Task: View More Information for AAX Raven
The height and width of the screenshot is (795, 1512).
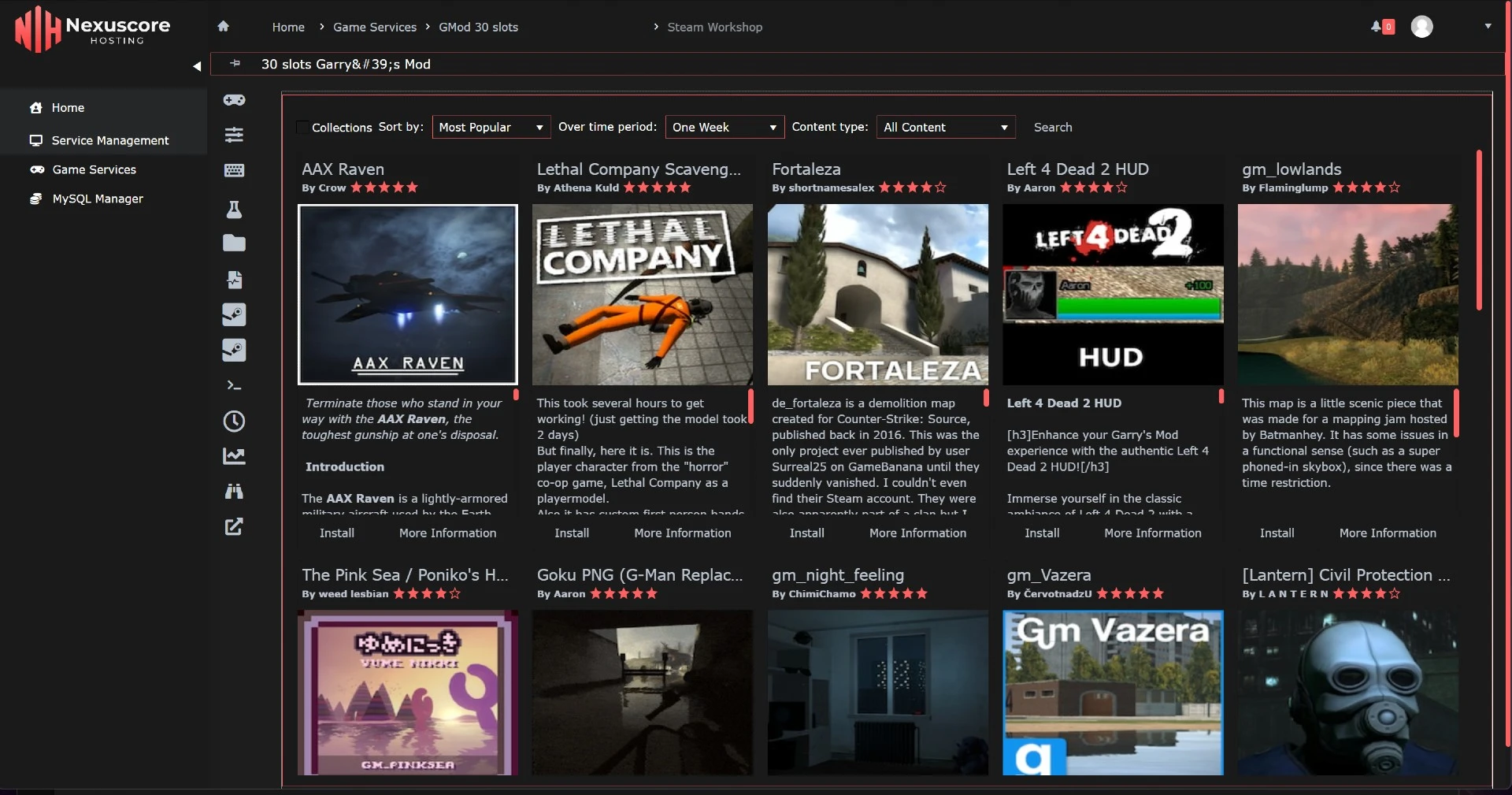Action: tap(448, 533)
